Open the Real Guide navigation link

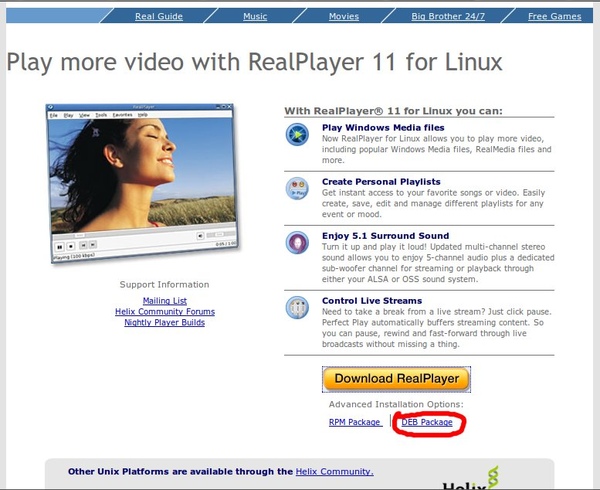pyautogui.click(x=159, y=16)
